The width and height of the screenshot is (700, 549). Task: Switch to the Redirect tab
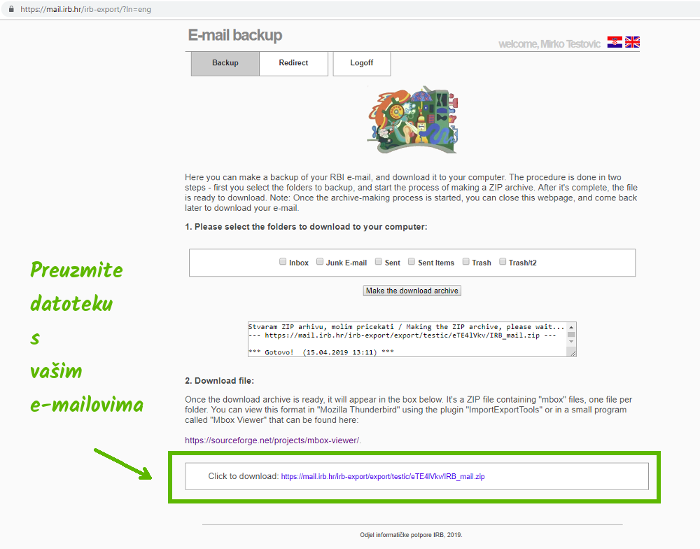[294, 63]
